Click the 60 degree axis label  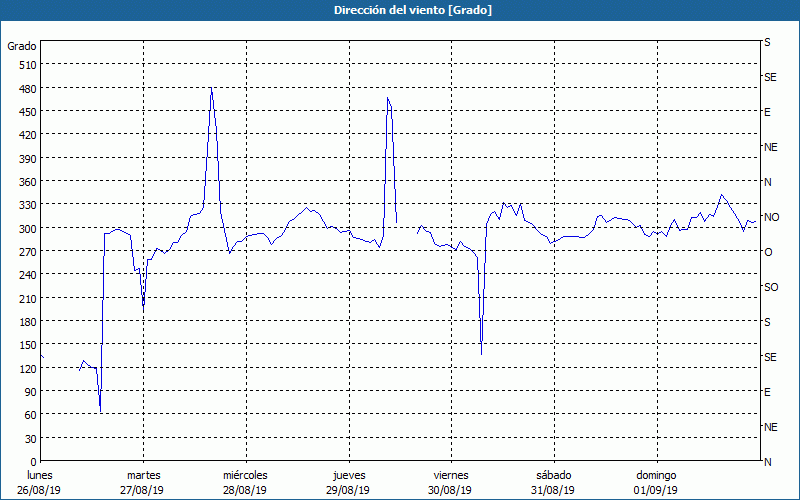pos(31,415)
